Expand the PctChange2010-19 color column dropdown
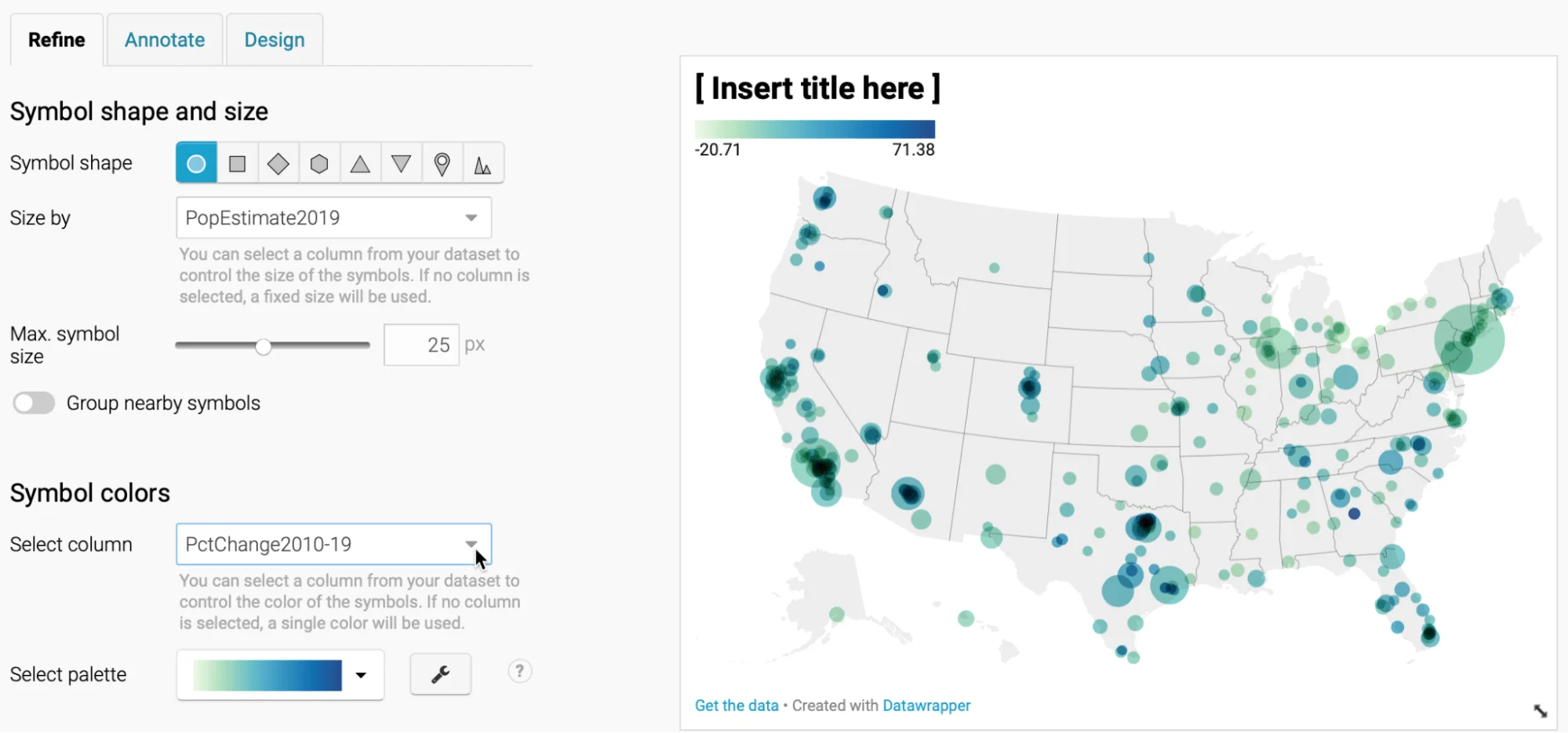Screen dimensions: 1568x733 tap(333, 544)
